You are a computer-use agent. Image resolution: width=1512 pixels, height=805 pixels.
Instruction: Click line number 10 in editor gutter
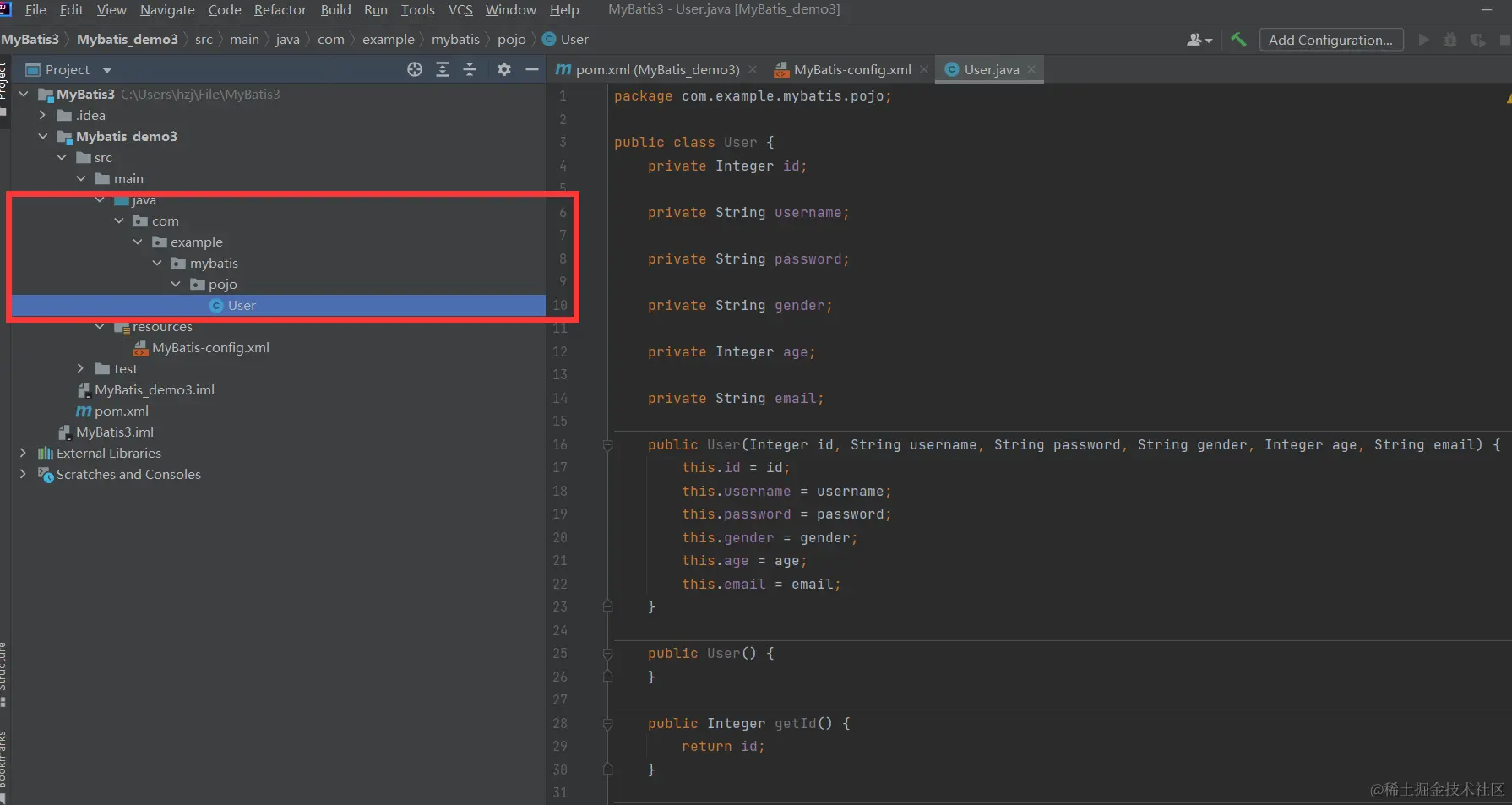(x=560, y=305)
